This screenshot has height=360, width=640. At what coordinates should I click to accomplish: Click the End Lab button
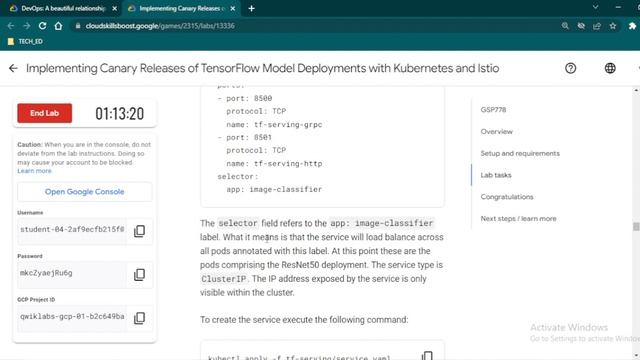(44, 113)
